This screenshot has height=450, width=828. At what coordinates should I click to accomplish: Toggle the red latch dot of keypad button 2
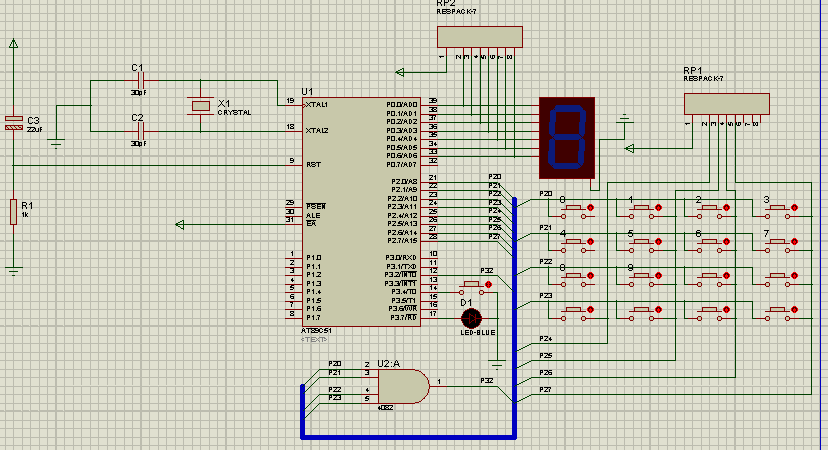726,208
